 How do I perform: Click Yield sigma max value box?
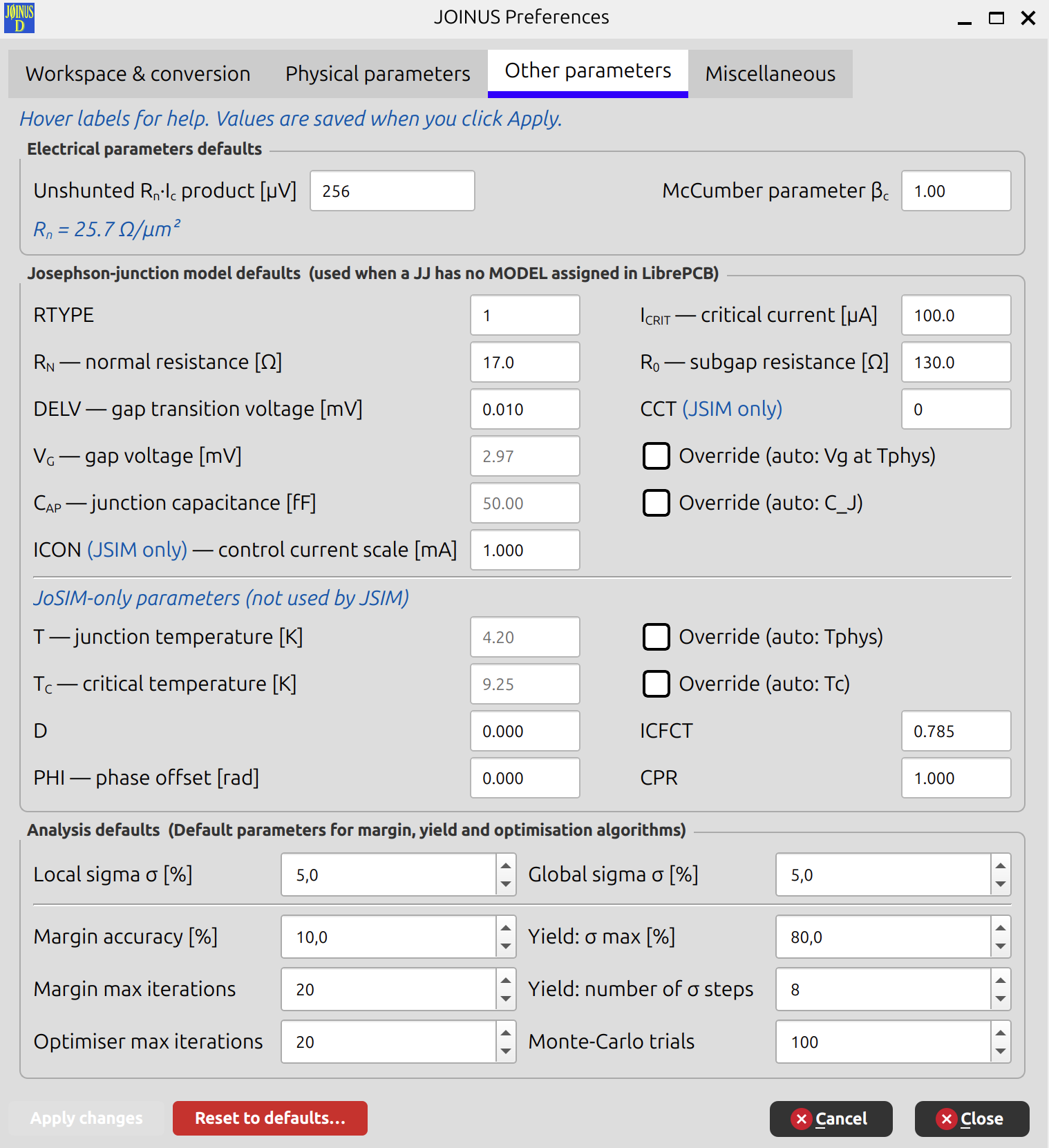pos(884,937)
